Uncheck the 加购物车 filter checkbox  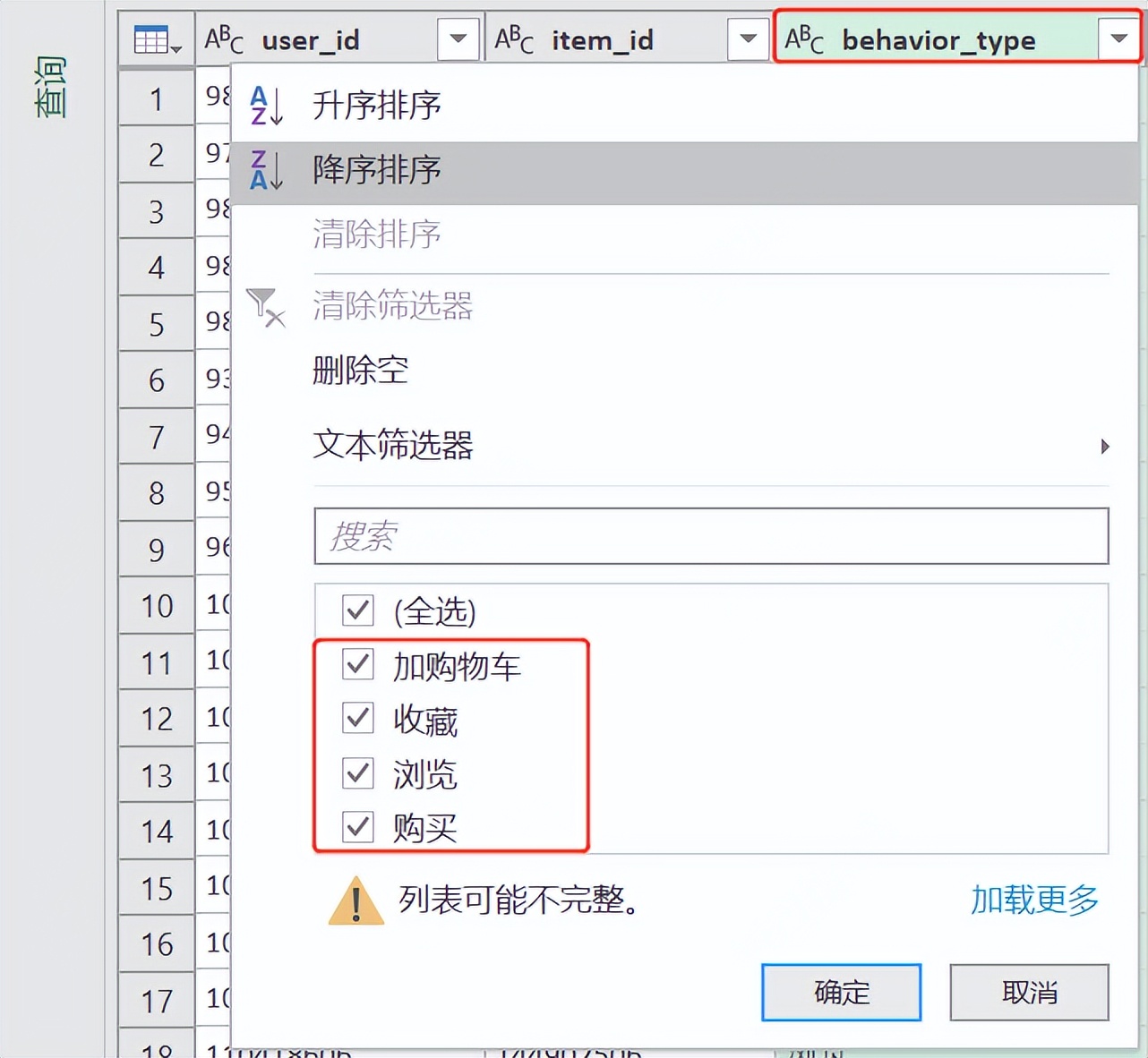pos(357,665)
